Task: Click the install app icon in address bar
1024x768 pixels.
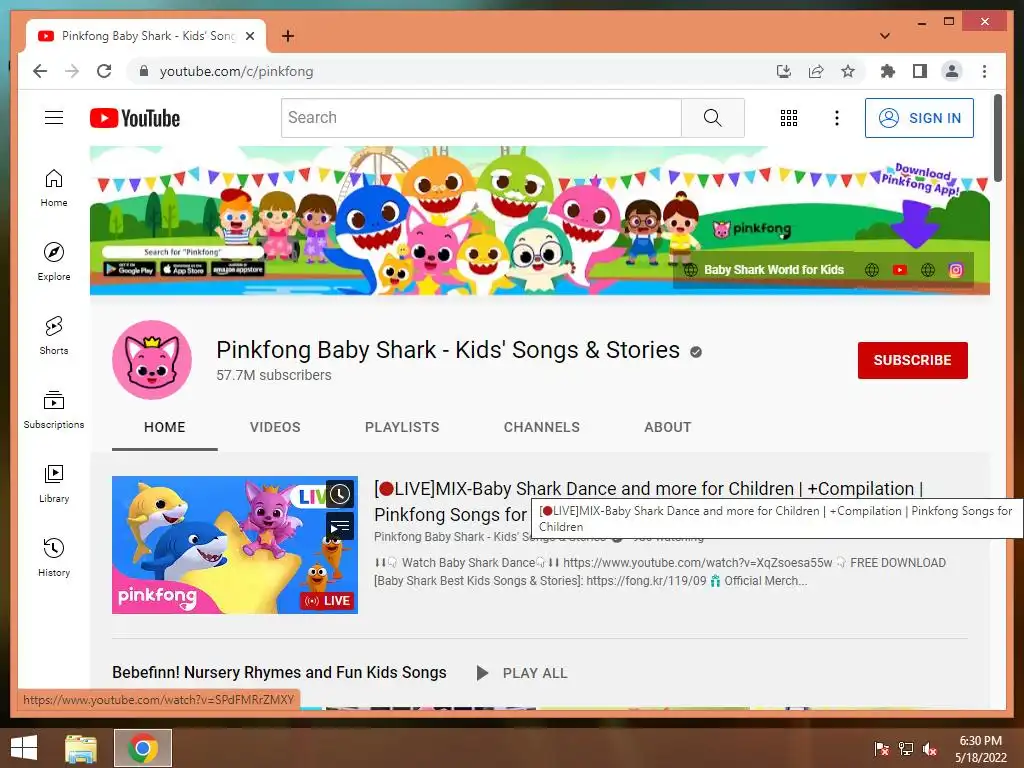Action: click(x=784, y=71)
